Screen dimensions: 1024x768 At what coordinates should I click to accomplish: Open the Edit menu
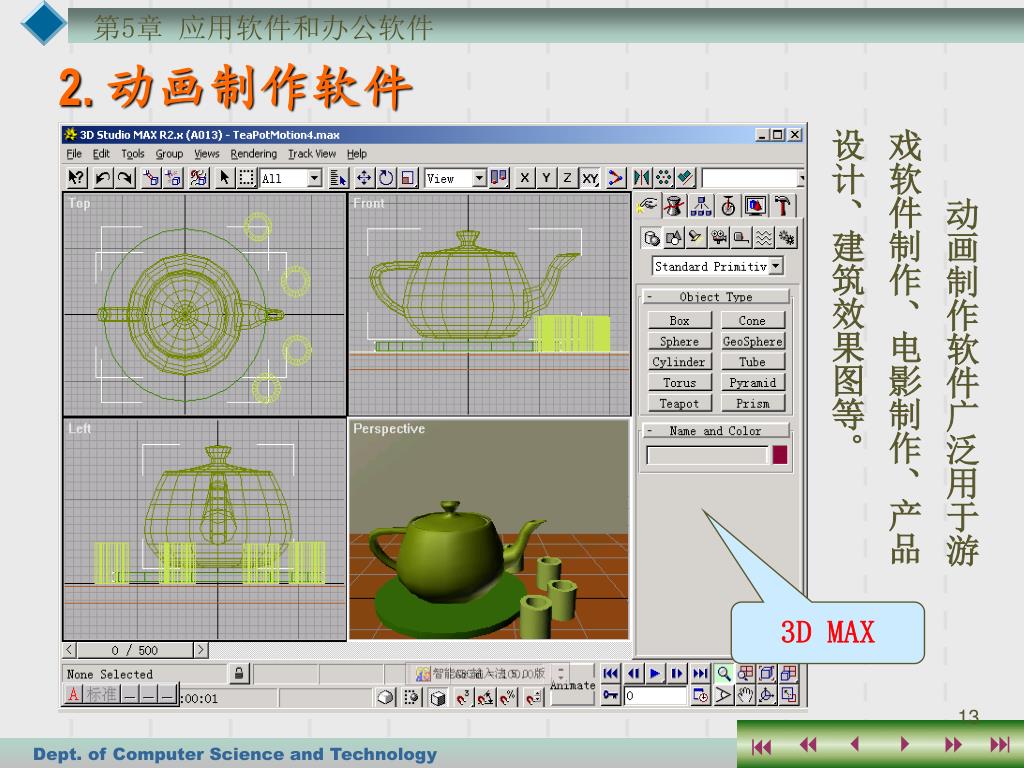point(101,153)
